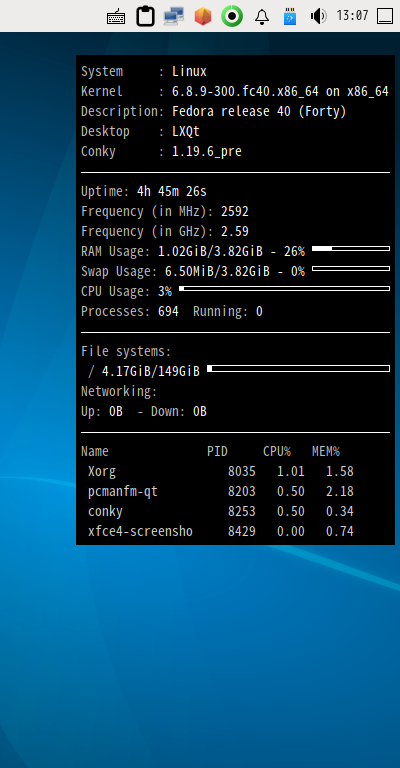Screen dimensions: 400x768
Task: Open the removable media USB tray icon
Action: (x=290, y=16)
